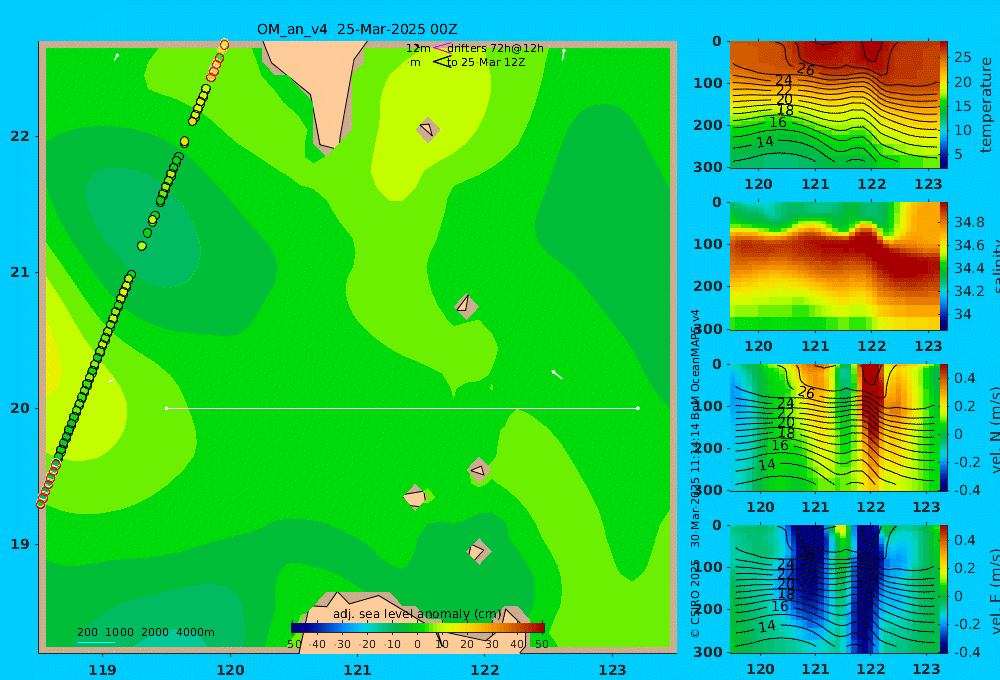Click the title 'OM_an_v4 25-Mar-2025 00Z'
Image resolution: width=1000 pixels, height=680 pixels.
click(357, 29)
